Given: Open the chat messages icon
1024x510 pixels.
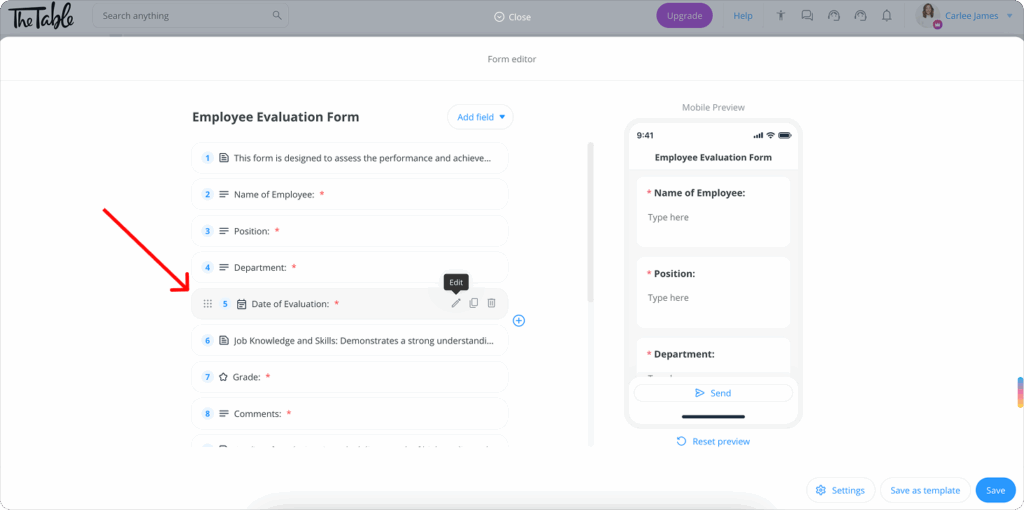Looking at the screenshot, I should click(x=807, y=16).
